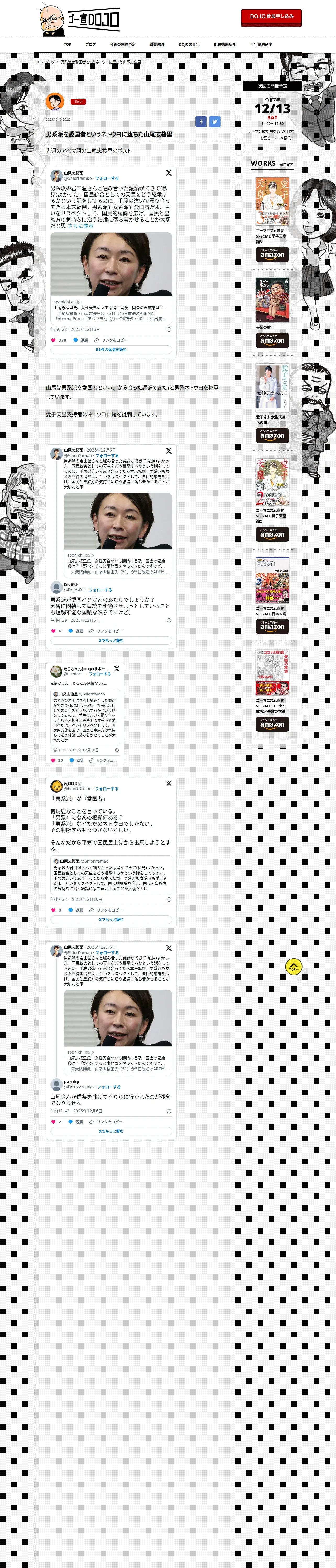Reply to the paruky tweet via 返信
The image size is (336, 1568).
point(76,1122)
